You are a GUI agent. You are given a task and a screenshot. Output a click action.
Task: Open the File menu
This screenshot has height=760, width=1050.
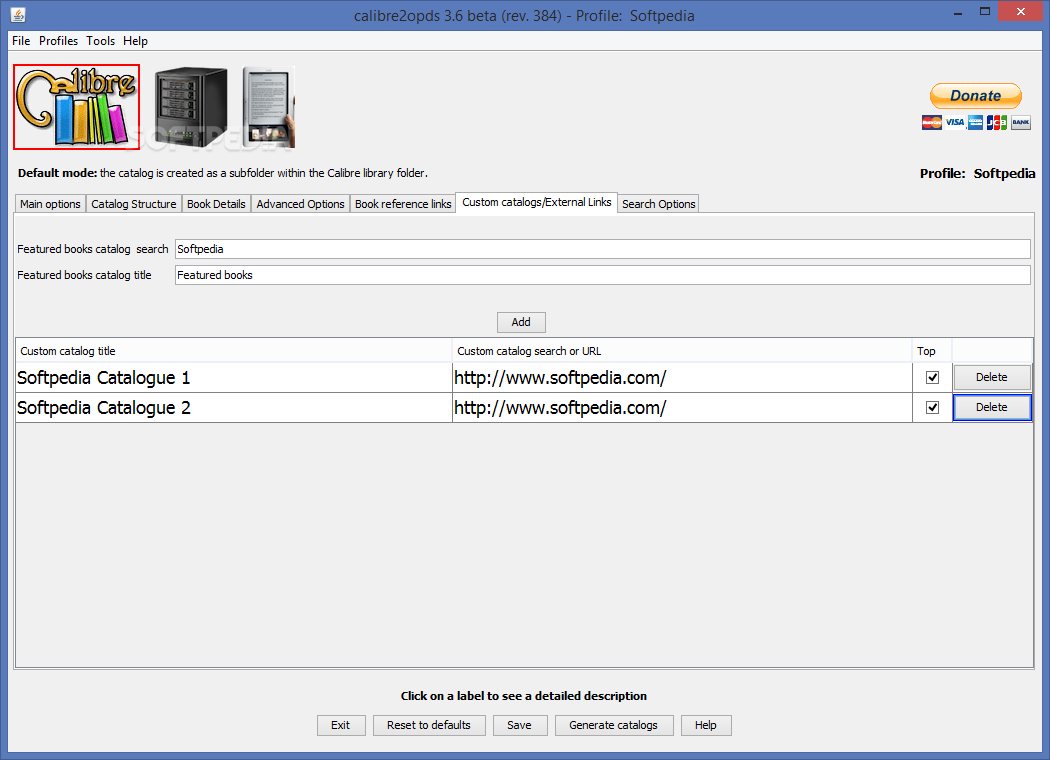pos(21,41)
